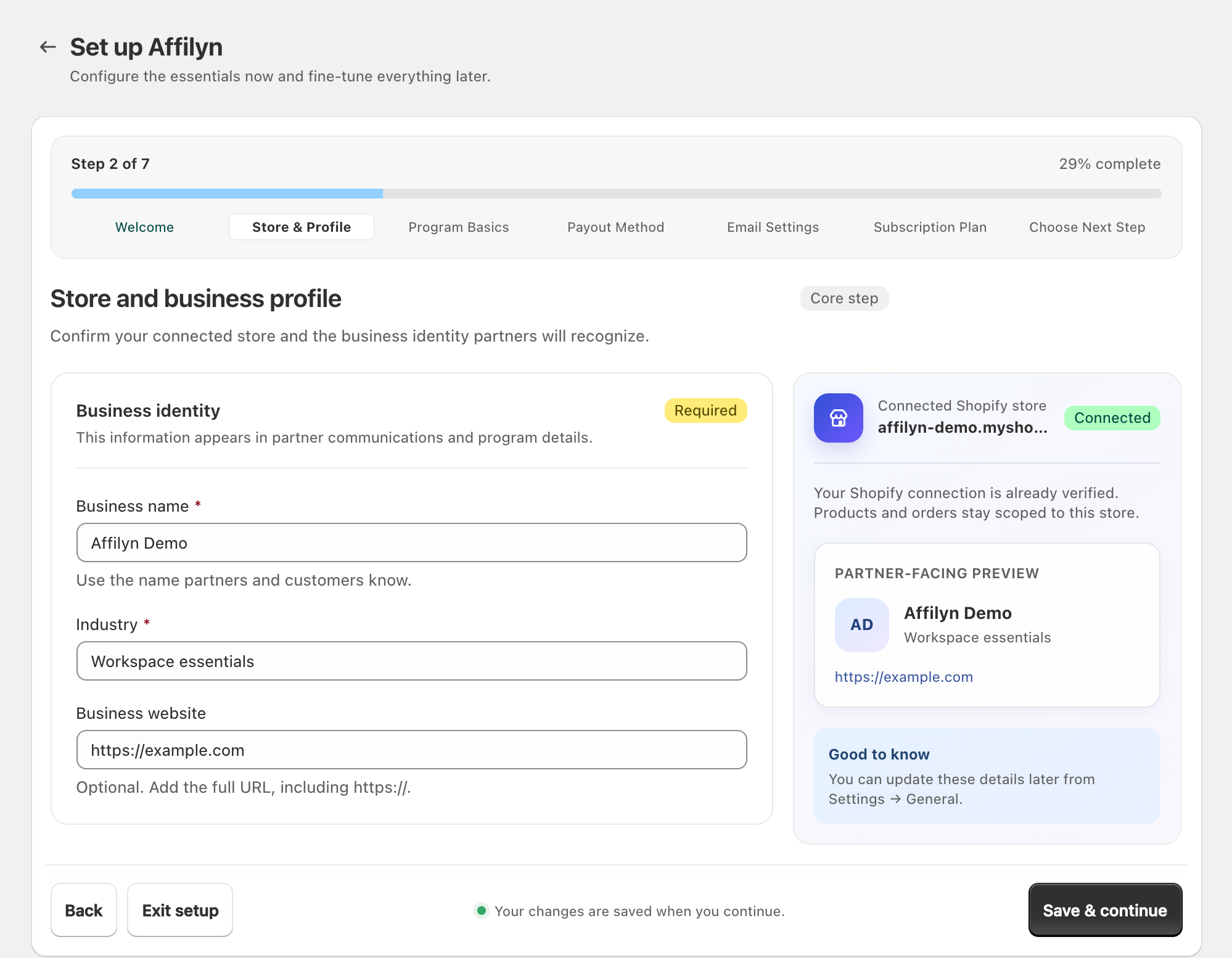The width and height of the screenshot is (1232, 958).
Task: Click the AD avatar in partner preview
Action: pos(861,624)
